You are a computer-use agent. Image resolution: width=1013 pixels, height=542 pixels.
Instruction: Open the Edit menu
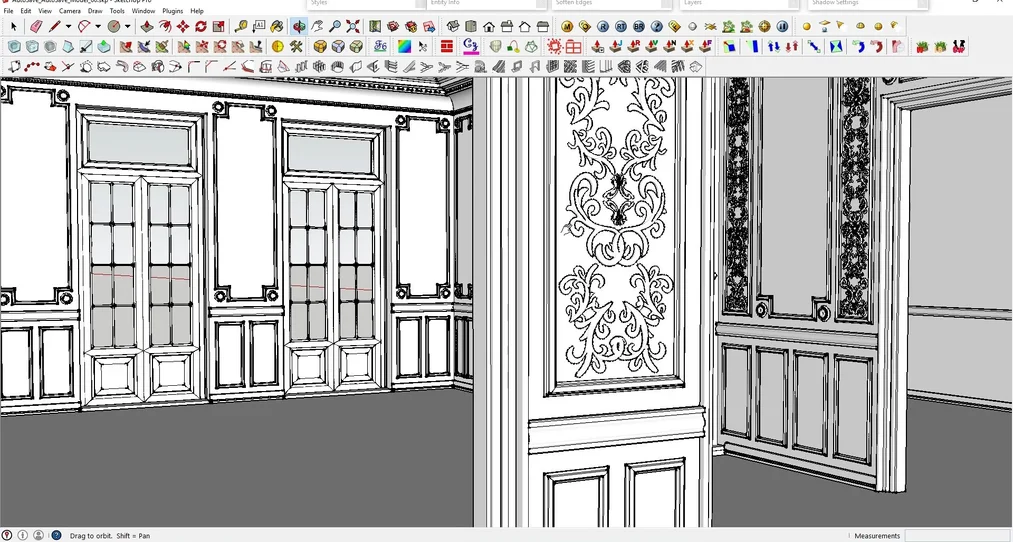[26, 11]
